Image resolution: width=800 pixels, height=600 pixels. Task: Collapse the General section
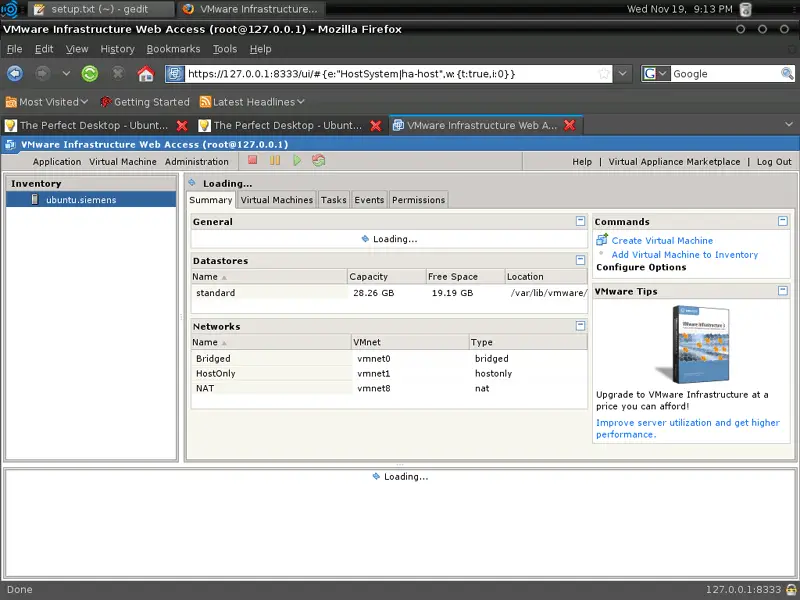[580, 221]
